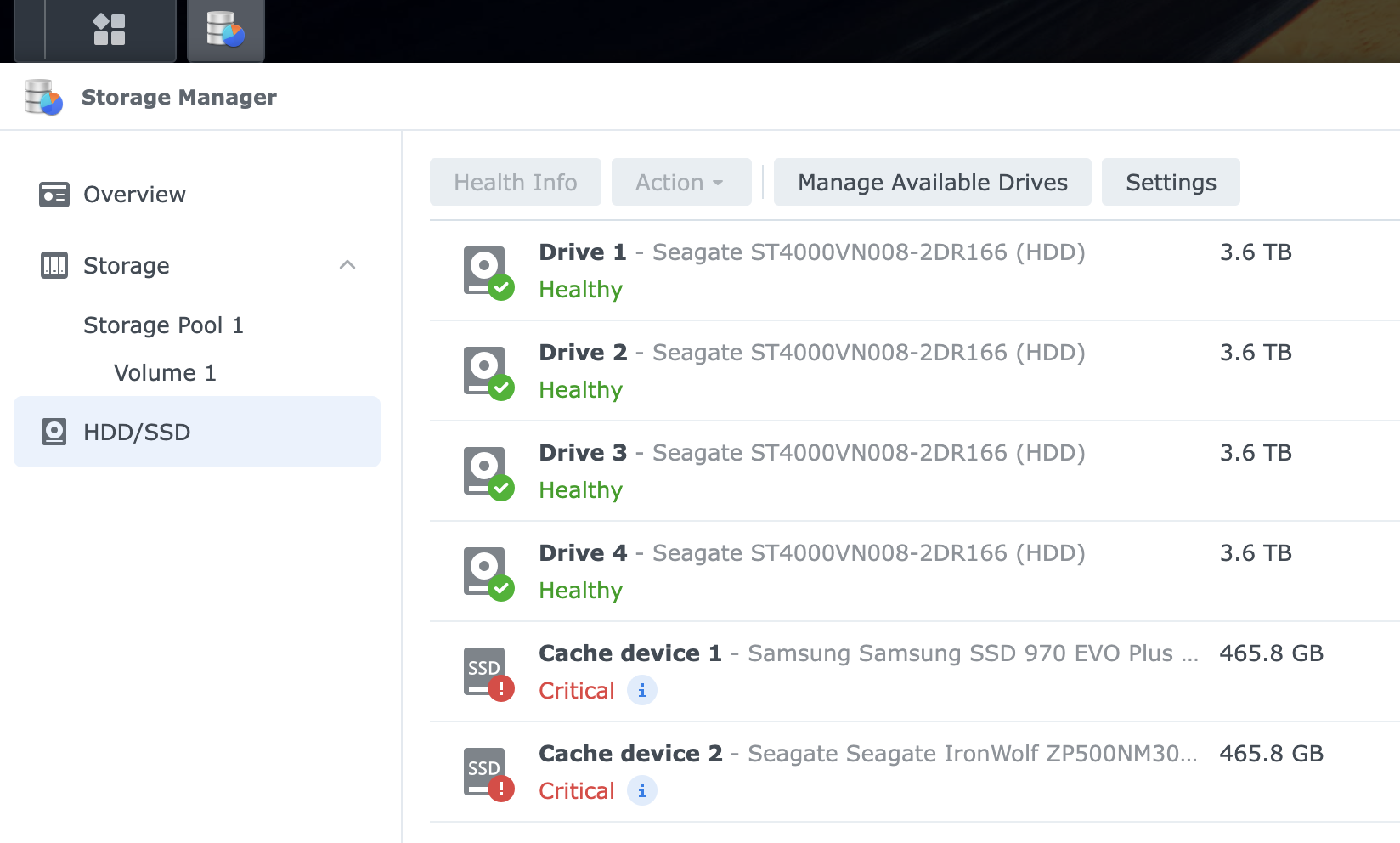The image size is (1400, 843).
Task: Expand the Action button's chevron arrow
Action: 719,184
